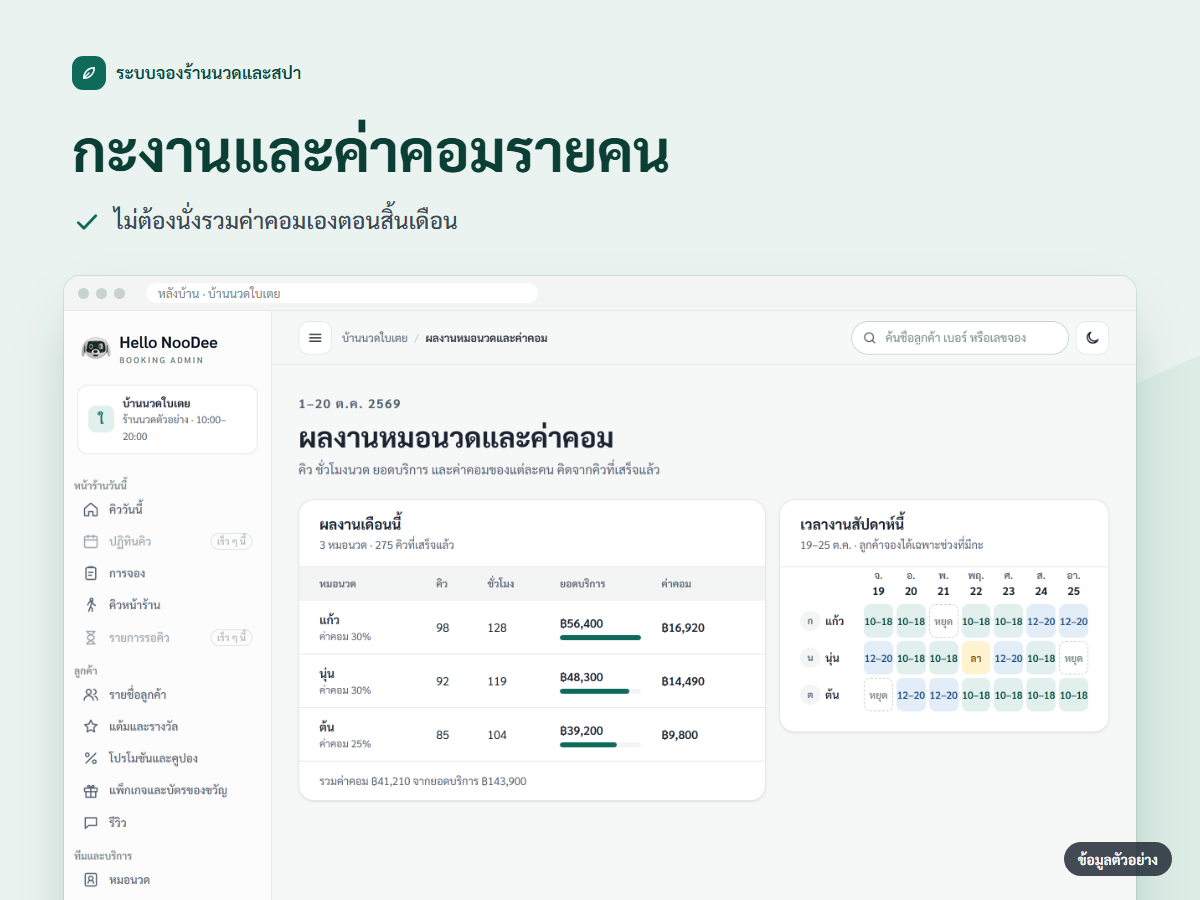The image size is (1200, 900).
Task: Click the checkmark icon beside ไม่ต้องนั่งรวมค่าคอม
Action: [87, 221]
